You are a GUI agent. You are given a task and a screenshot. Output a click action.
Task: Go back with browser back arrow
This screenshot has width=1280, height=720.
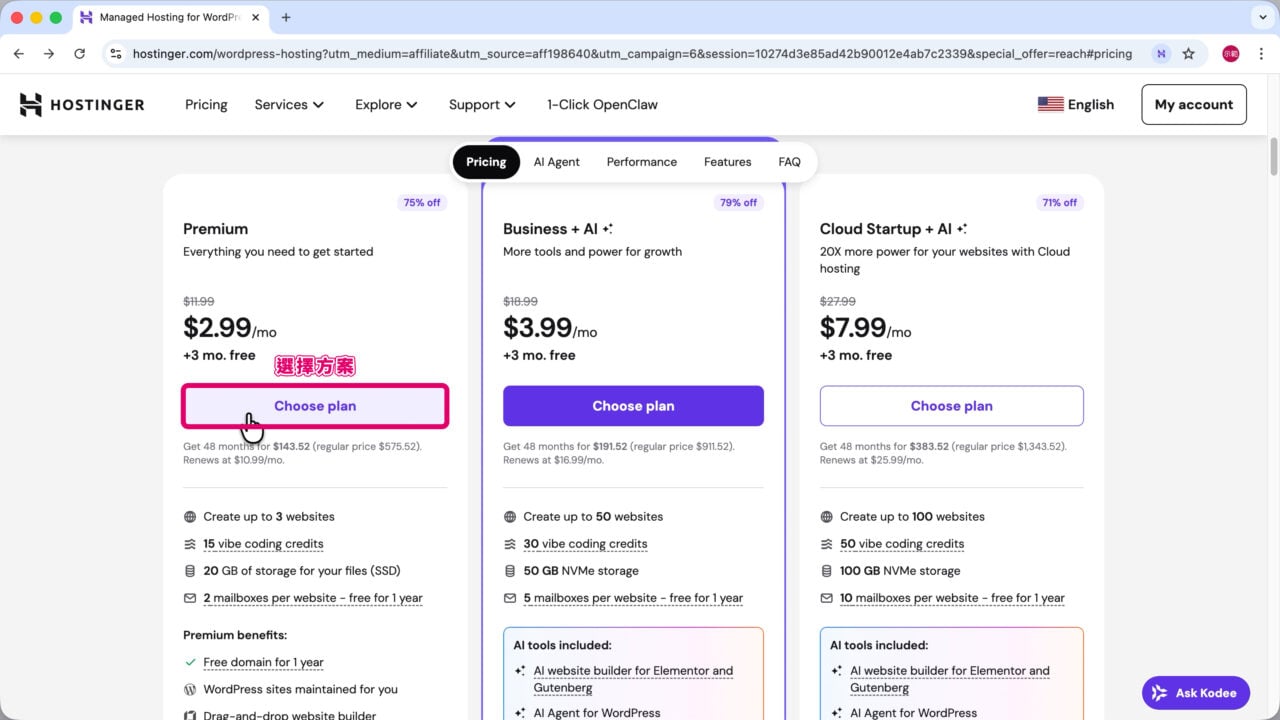pyautogui.click(x=19, y=54)
